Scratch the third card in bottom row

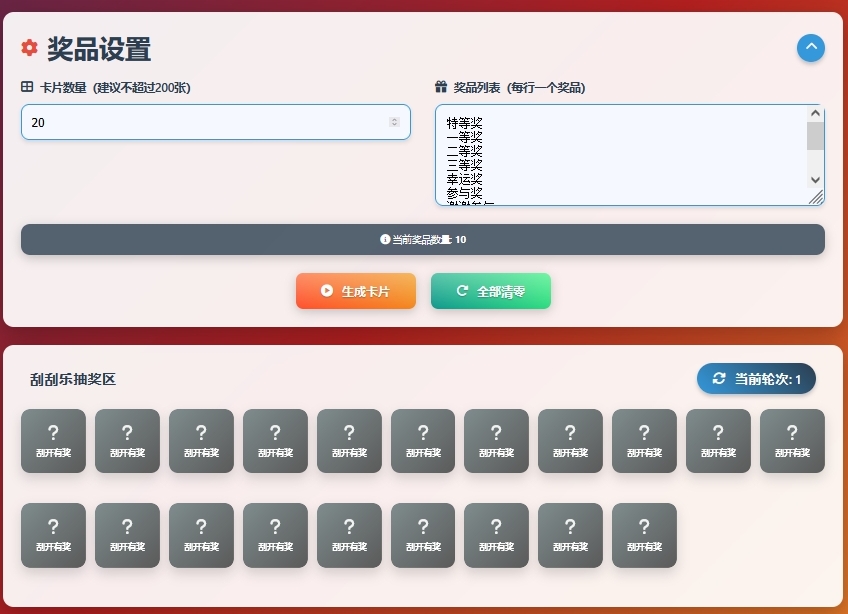[x=202, y=536]
